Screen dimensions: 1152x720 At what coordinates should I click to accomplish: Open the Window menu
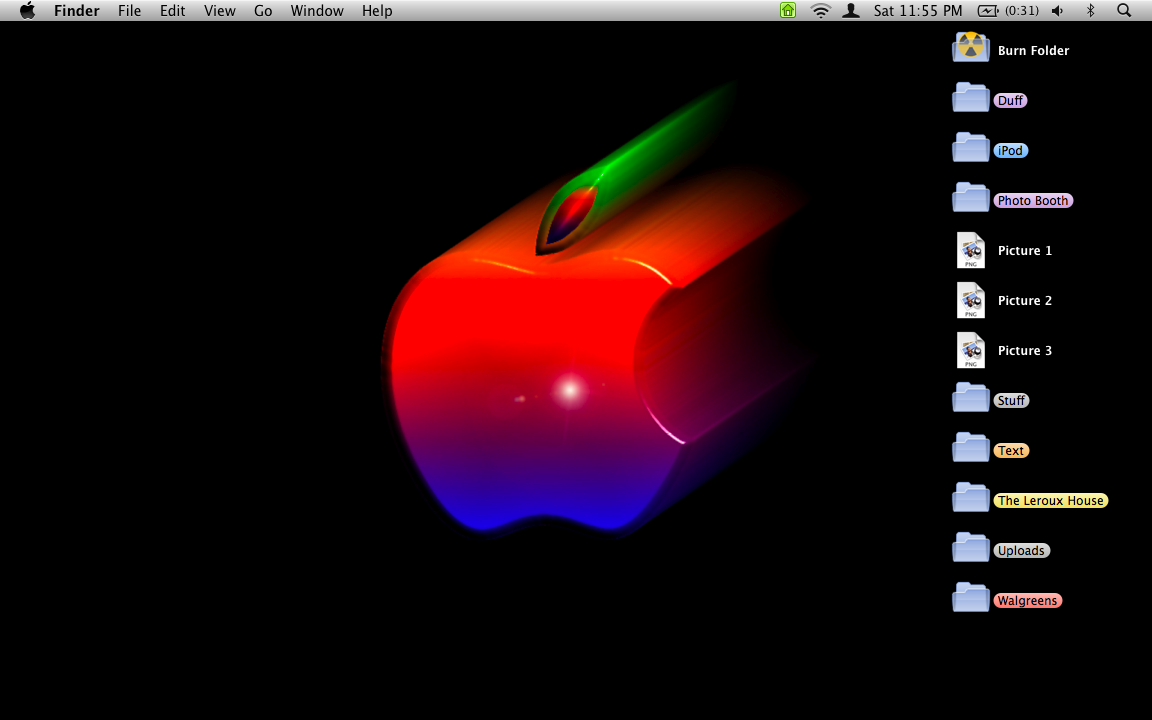click(x=317, y=10)
